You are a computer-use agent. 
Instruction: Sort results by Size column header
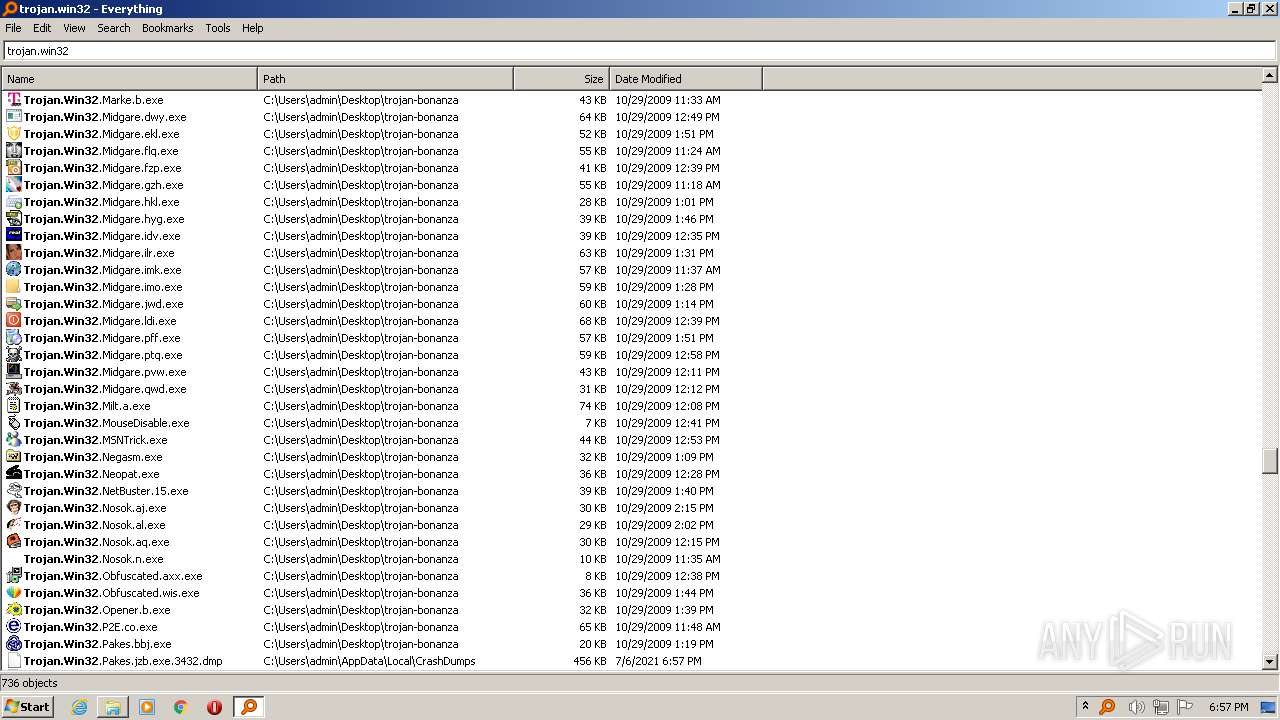pos(561,79)
